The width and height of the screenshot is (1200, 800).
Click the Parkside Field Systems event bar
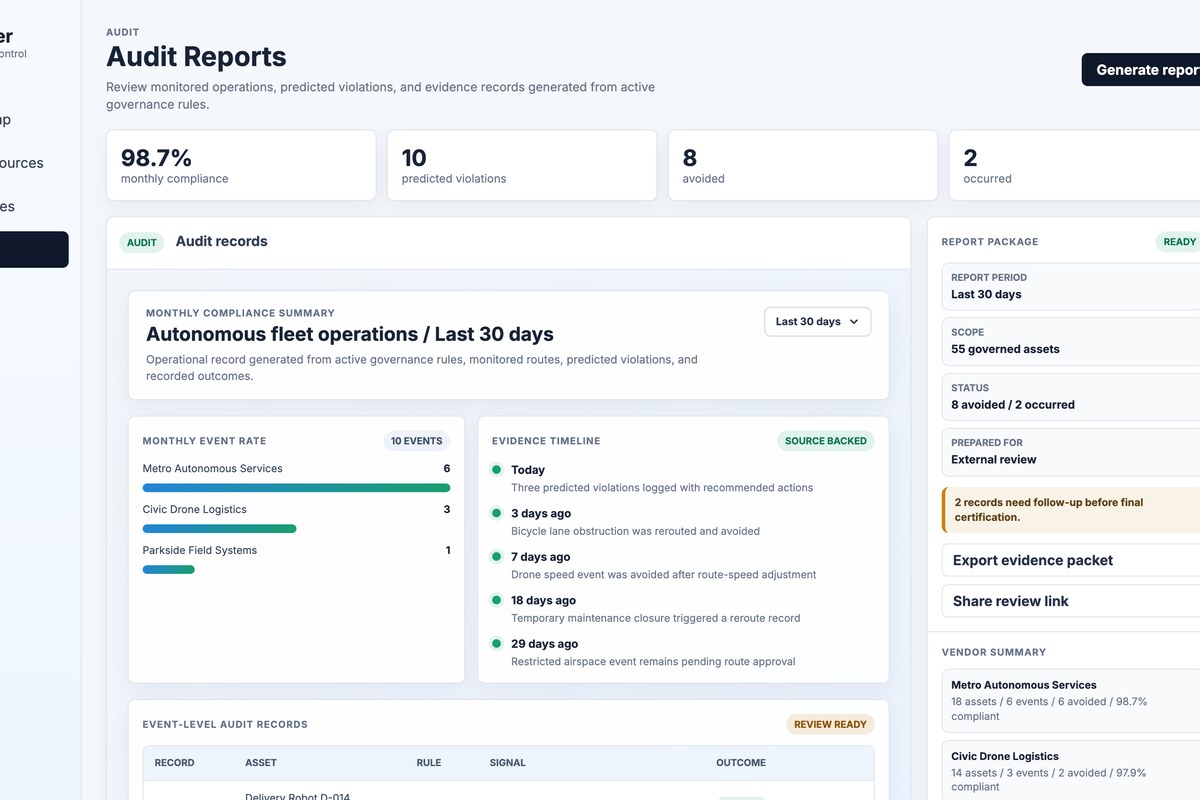[168, 570]
